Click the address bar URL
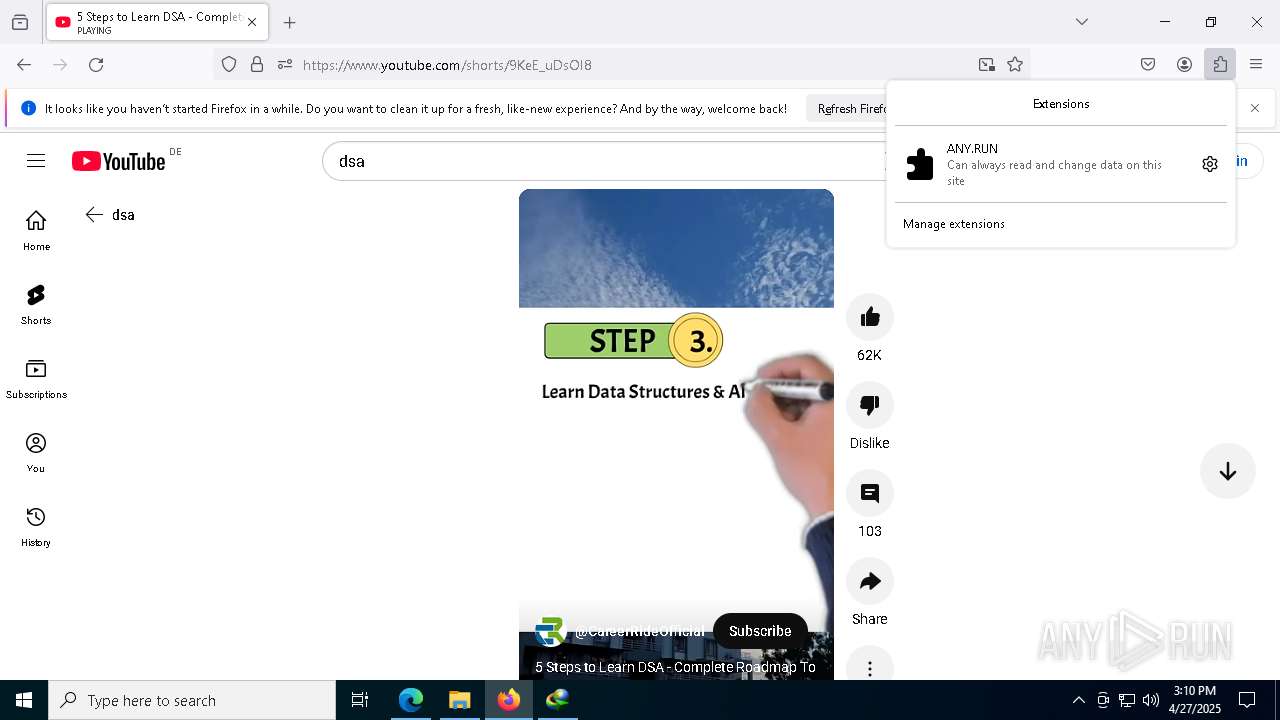 click(447, 65)
